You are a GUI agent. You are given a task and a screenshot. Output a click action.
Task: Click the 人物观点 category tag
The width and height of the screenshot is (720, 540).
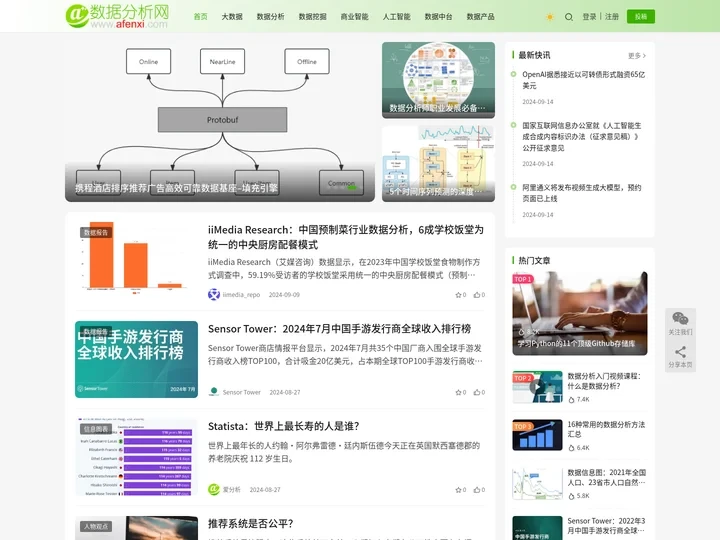96,526
